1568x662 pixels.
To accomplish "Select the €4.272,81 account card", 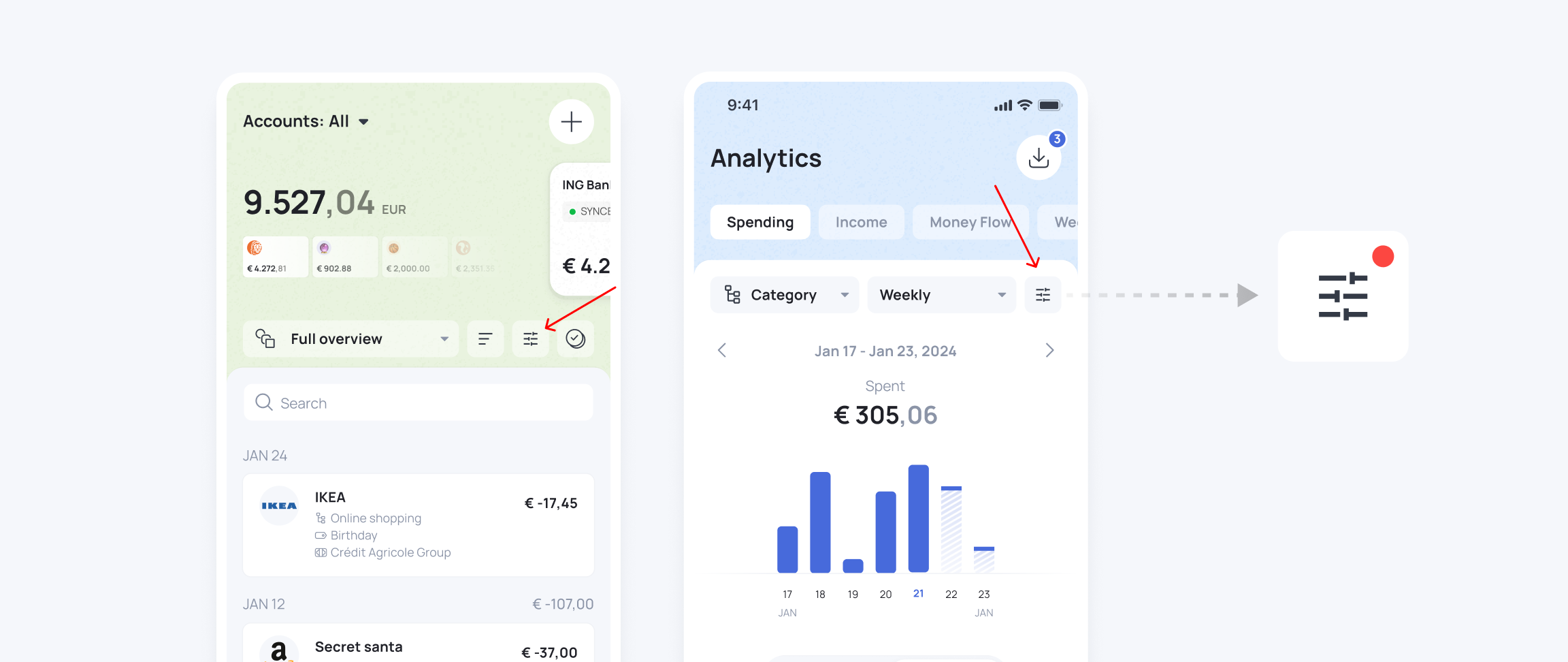I will point(276,257).
